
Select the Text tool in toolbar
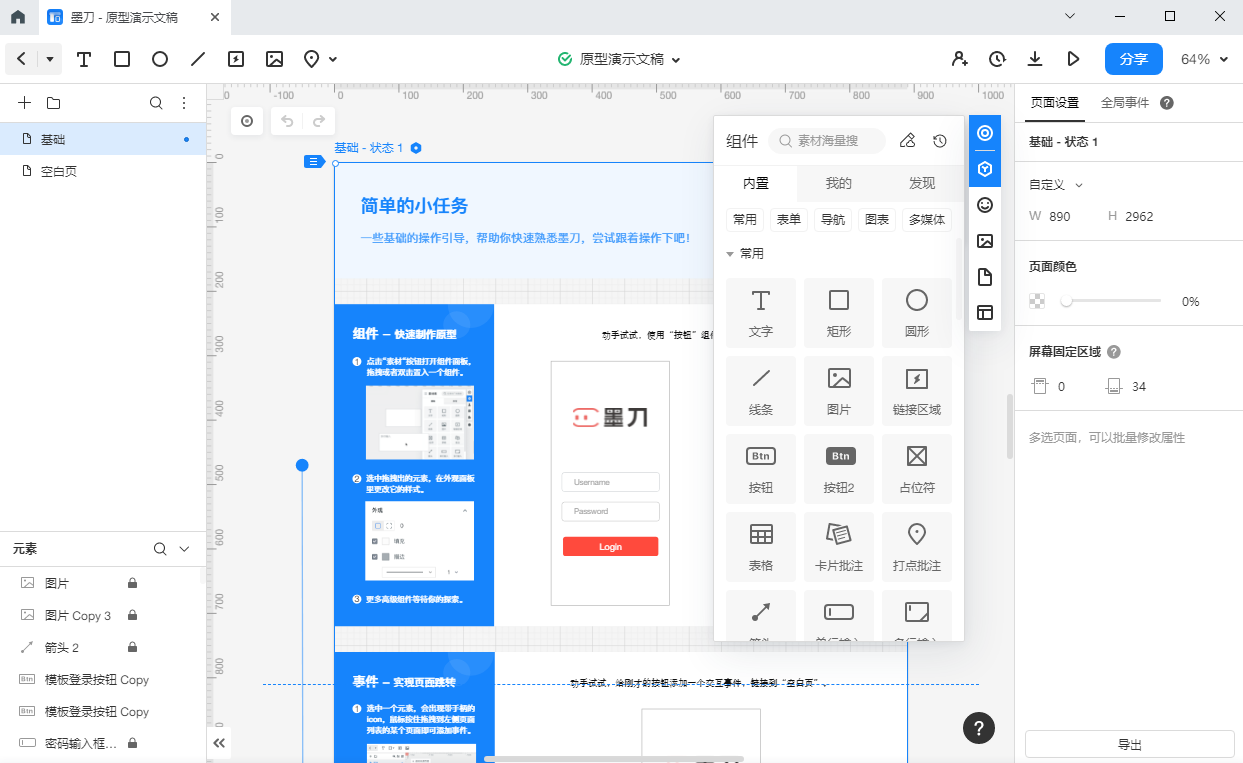84,59
